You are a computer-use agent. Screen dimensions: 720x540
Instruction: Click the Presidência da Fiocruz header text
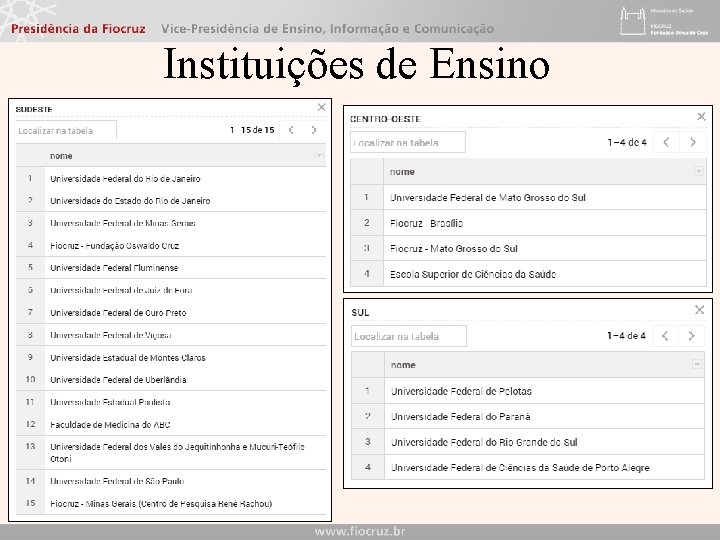coord(78,28)
